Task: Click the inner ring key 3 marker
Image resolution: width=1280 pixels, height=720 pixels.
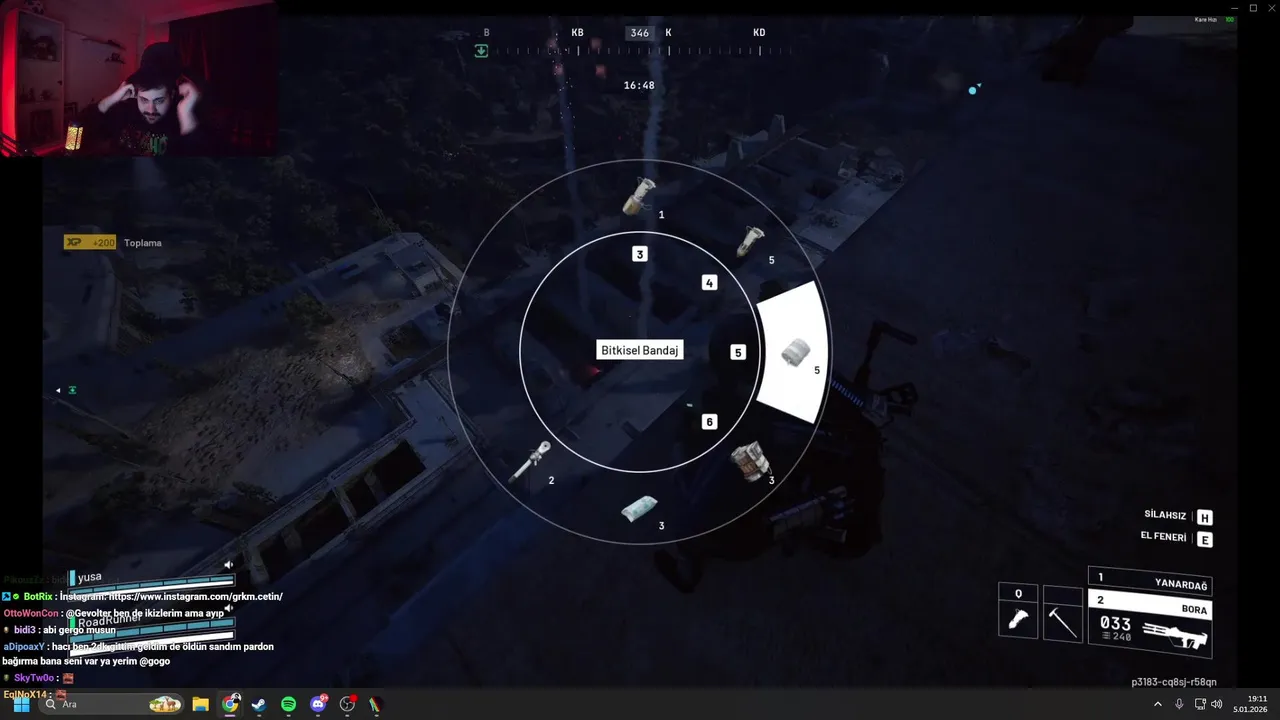Action: pyautogui.click(x=640, y=254)
